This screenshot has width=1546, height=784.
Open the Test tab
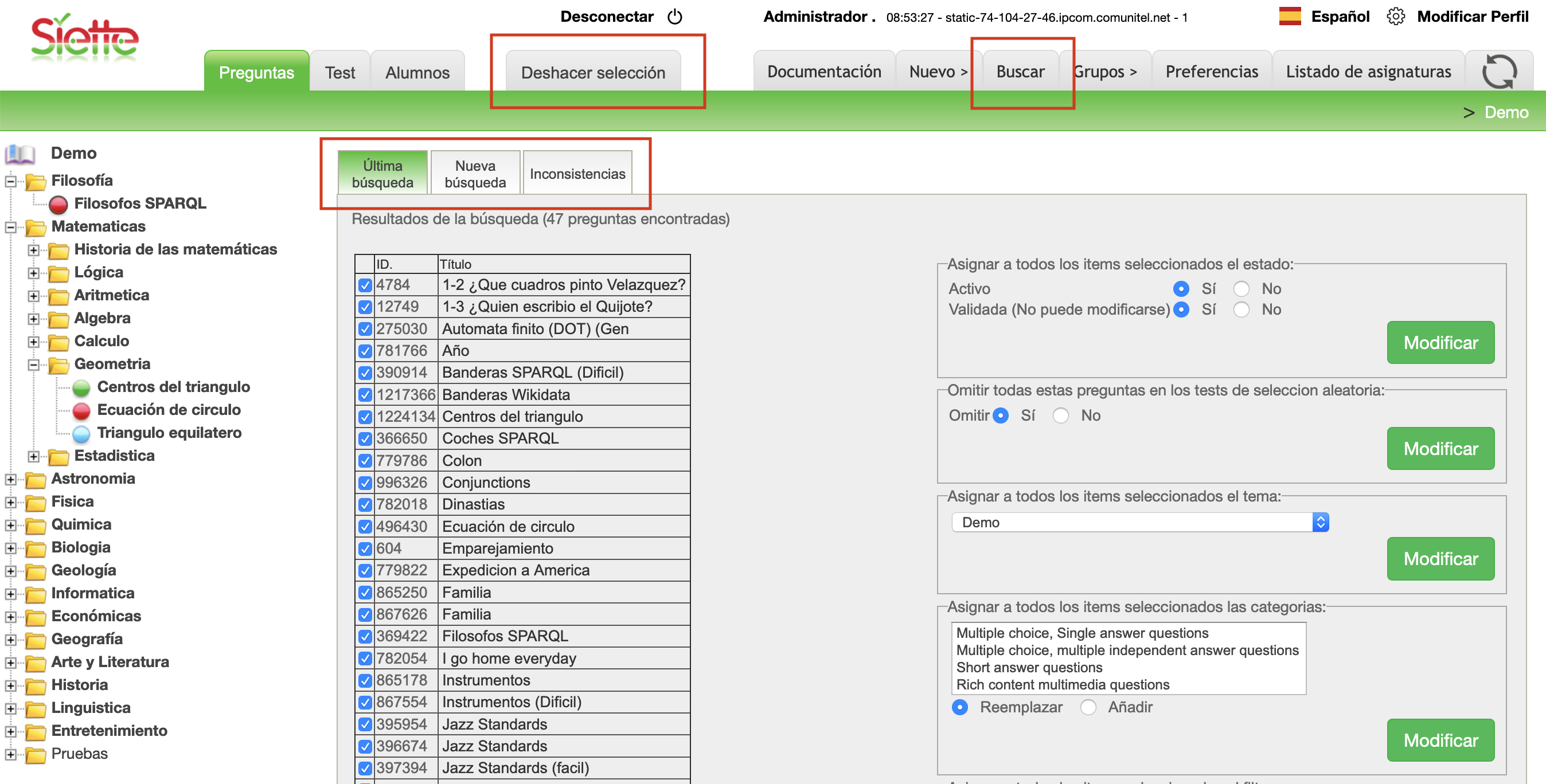point(339,73)
